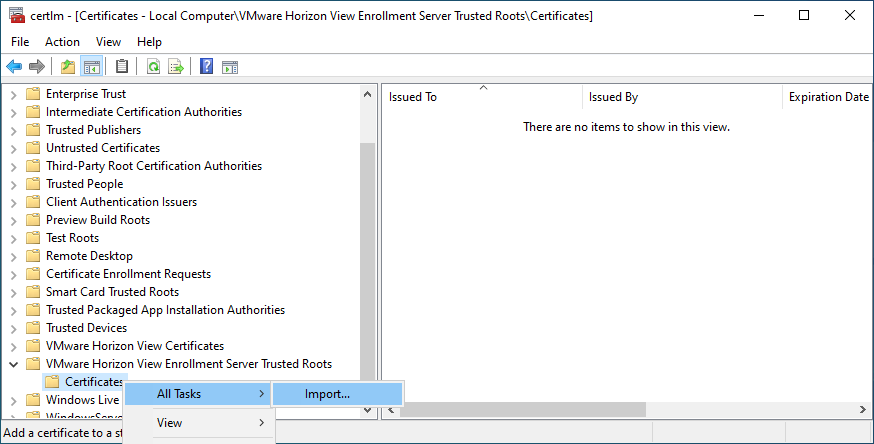Open Help via the question mark icon
This screenshot has width=874, height=444.
(206, 67)
